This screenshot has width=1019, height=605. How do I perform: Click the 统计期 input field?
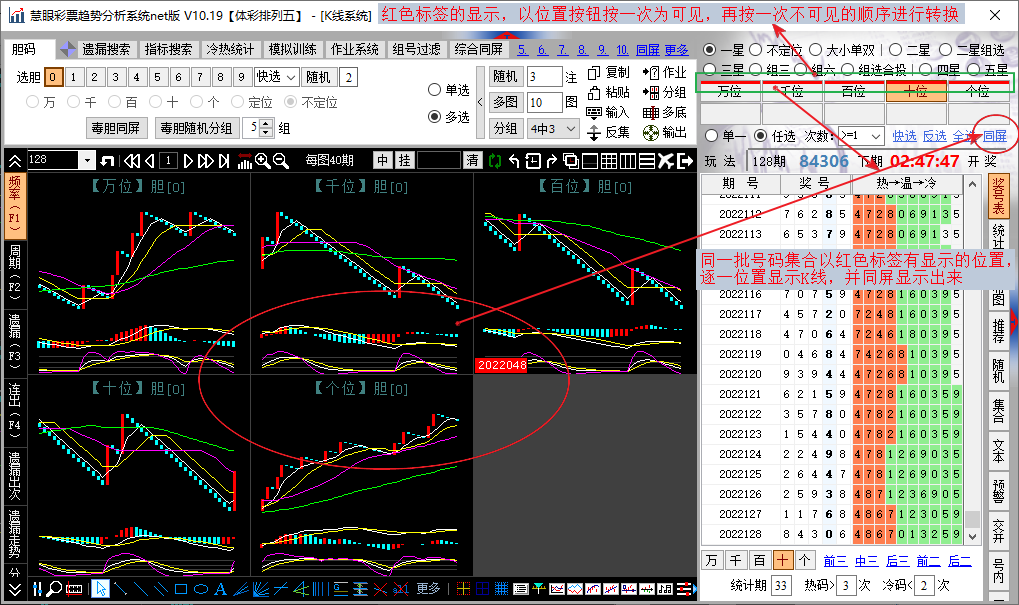[x=781, y=585]
